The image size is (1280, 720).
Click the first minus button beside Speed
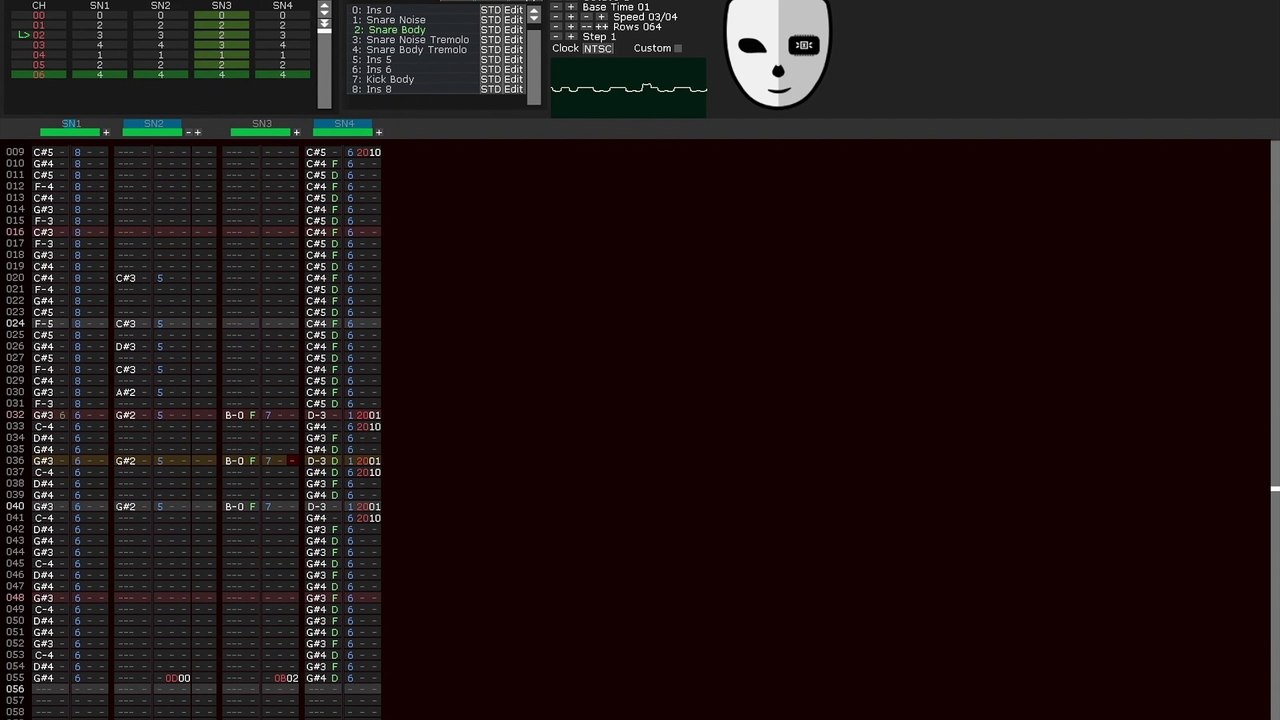pyautogui.click(x=556, y=17)
